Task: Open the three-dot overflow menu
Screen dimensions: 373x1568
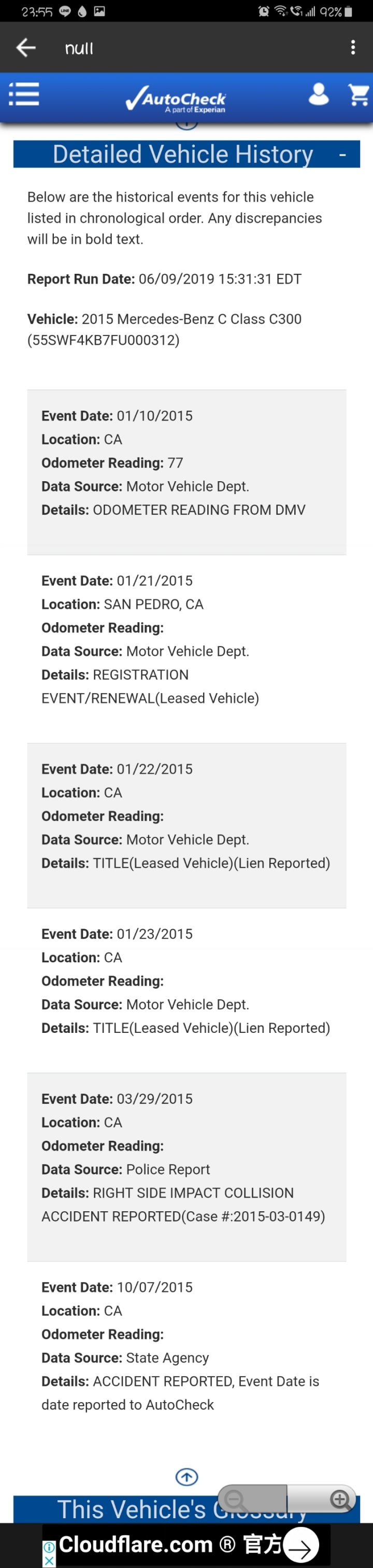Action: coord(353,48)
